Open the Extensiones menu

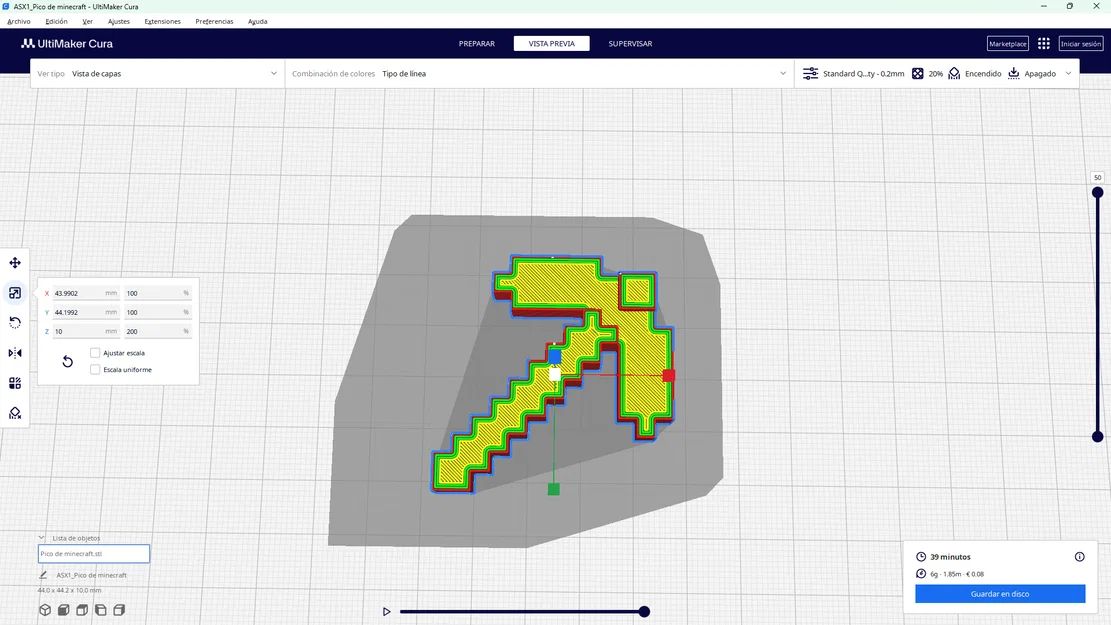pyautogui.click(x=162, y=21)
